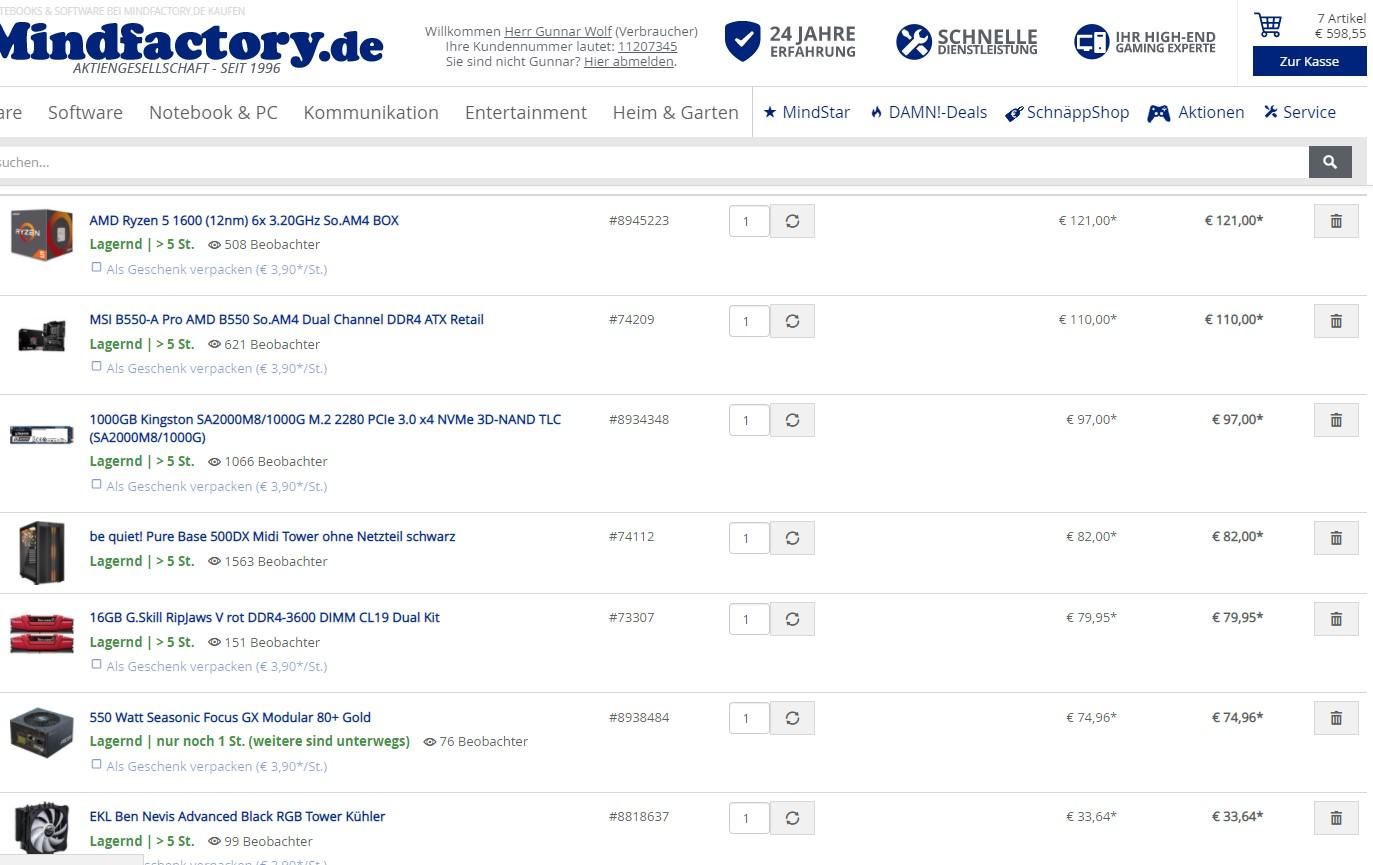Select the € 74,96* total price
This screenshot has width=1373, height=865.
1238,717
